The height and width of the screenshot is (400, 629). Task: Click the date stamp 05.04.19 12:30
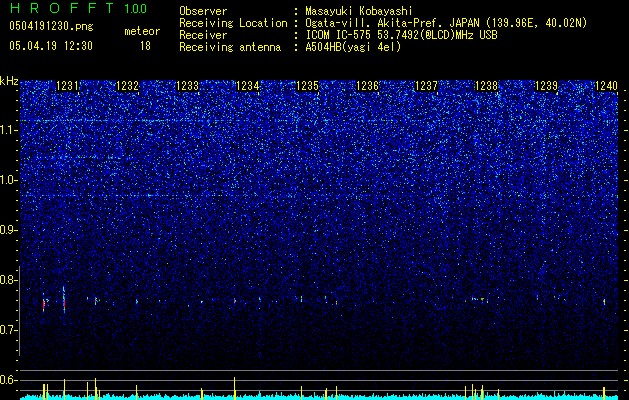click(x=51, y=46)
